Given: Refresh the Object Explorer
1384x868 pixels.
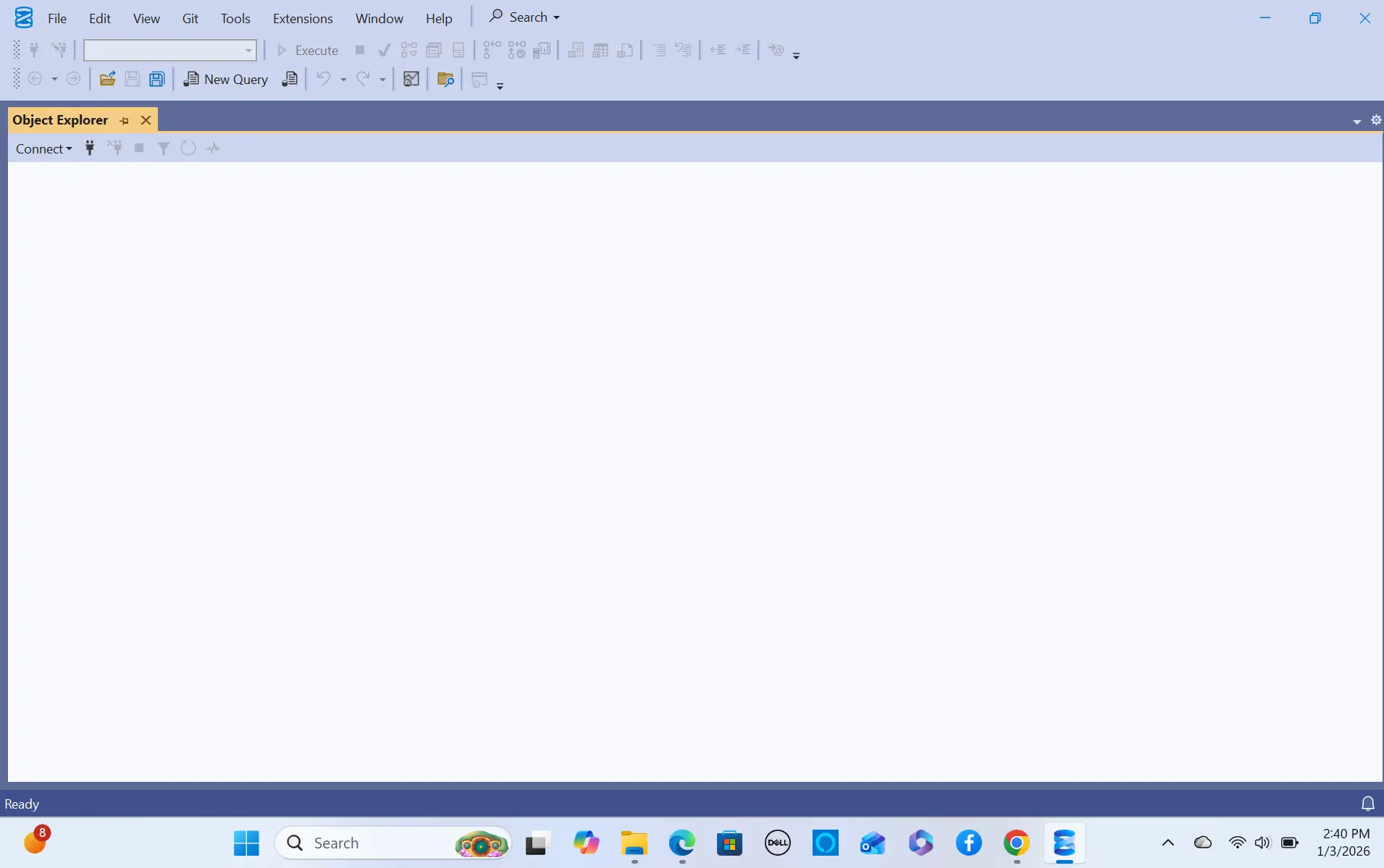Looking at the screenshot, I should 188,148.
